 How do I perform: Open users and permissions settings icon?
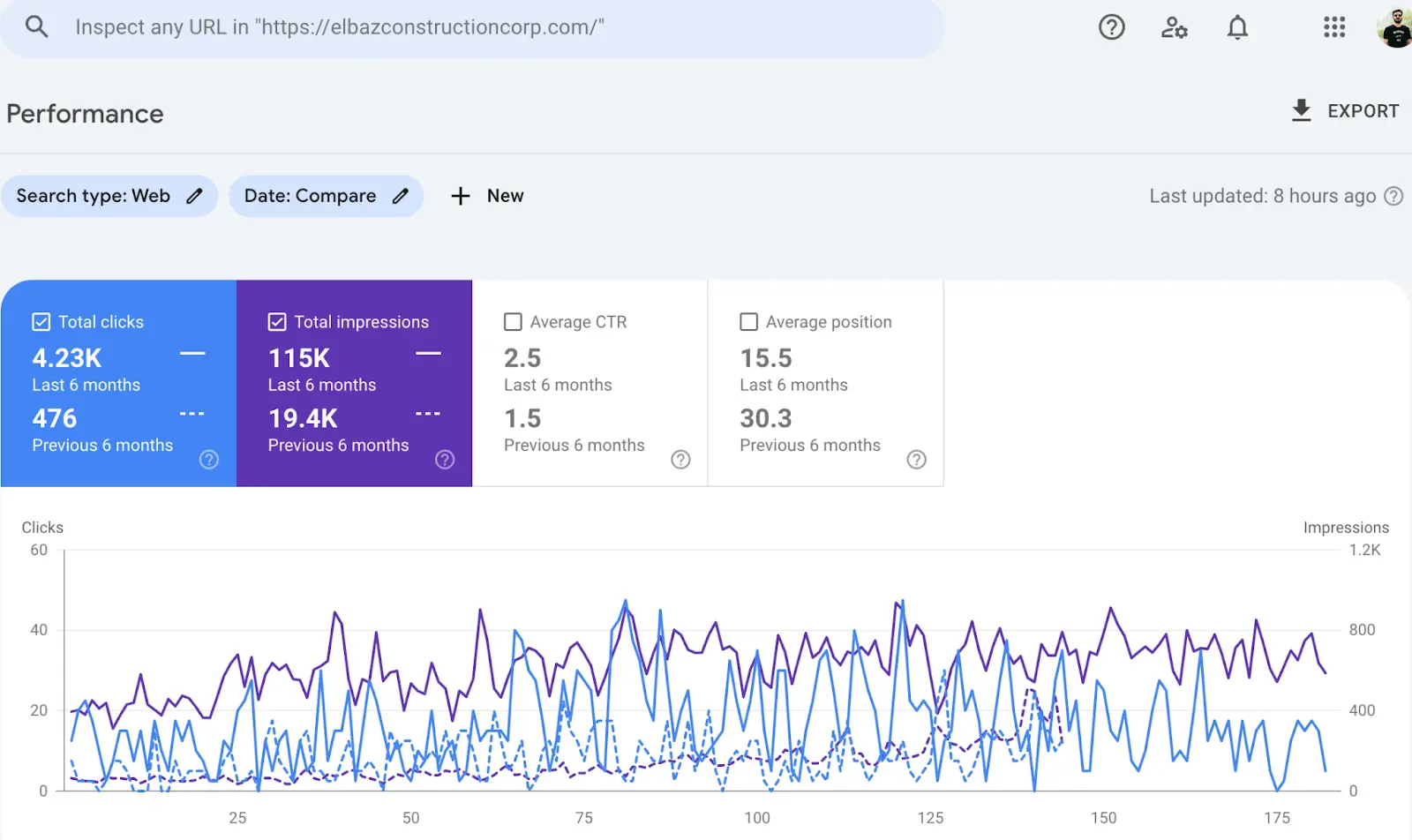coord(1174,27)
